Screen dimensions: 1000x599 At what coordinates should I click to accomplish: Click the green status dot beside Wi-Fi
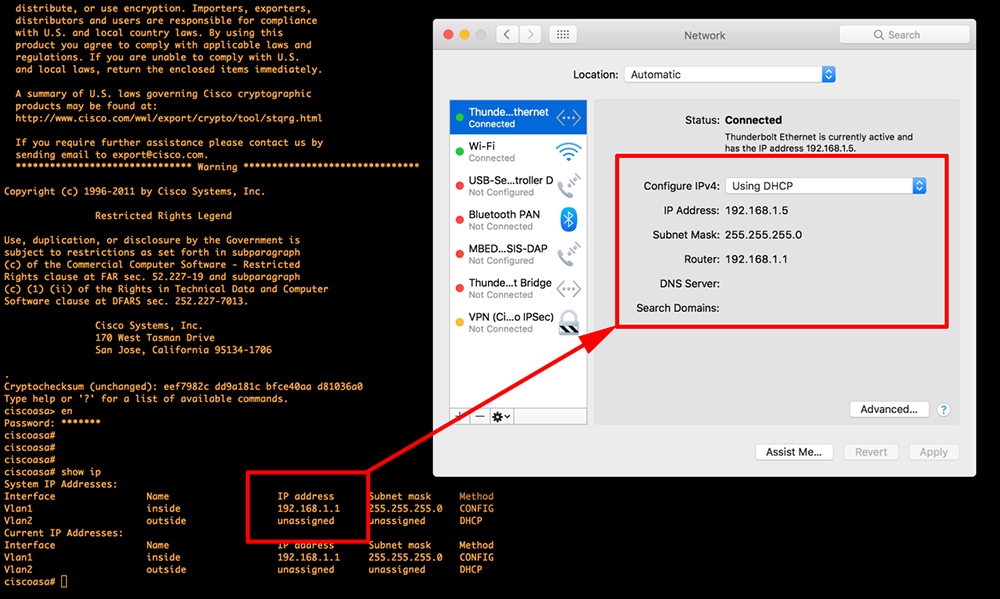pyautogui.click(x=459, y=152)
